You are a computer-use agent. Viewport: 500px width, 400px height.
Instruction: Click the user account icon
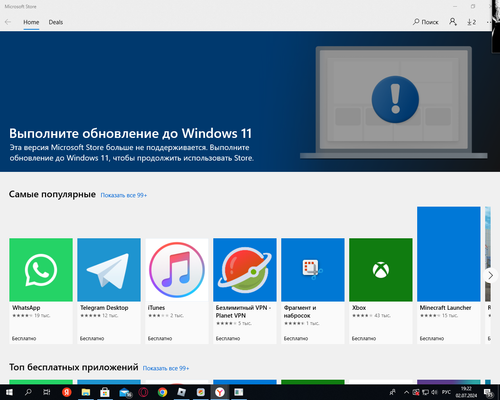(453, 22)
